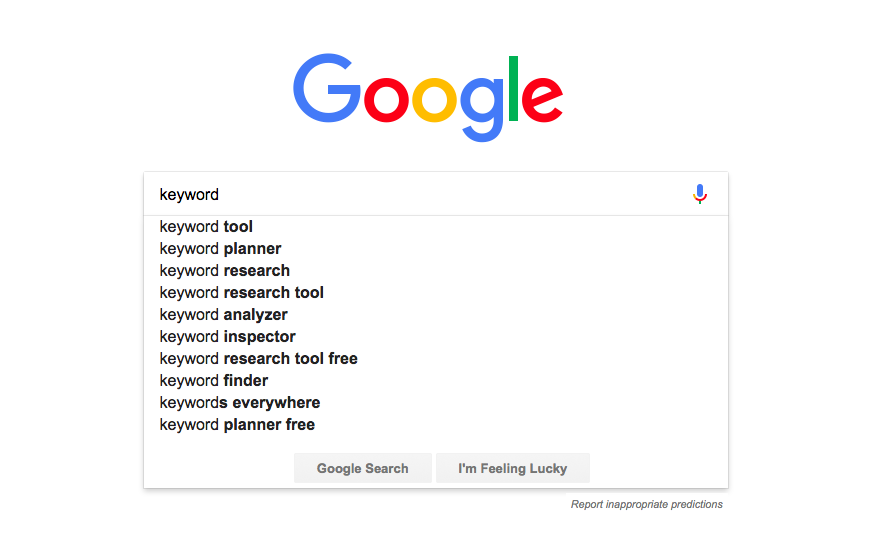Screen dimensions: 875x544
Task: Click the yellow letter o in the logo
Action: pyautogui.click(x=434, y=99)
